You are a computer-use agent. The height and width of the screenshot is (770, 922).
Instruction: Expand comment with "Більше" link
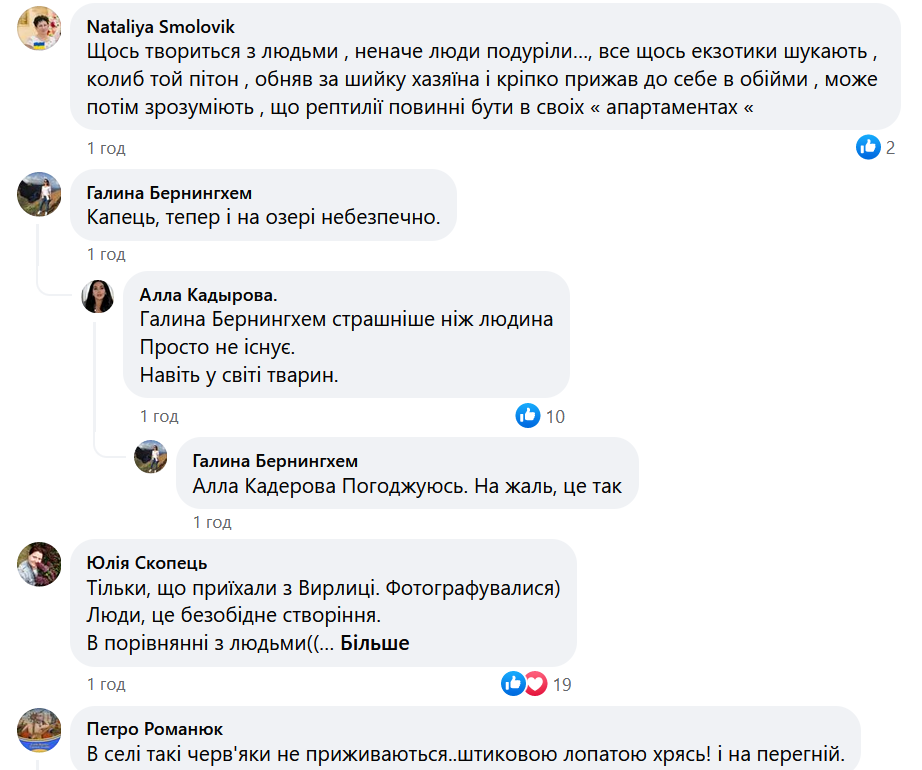coord(375,643)
